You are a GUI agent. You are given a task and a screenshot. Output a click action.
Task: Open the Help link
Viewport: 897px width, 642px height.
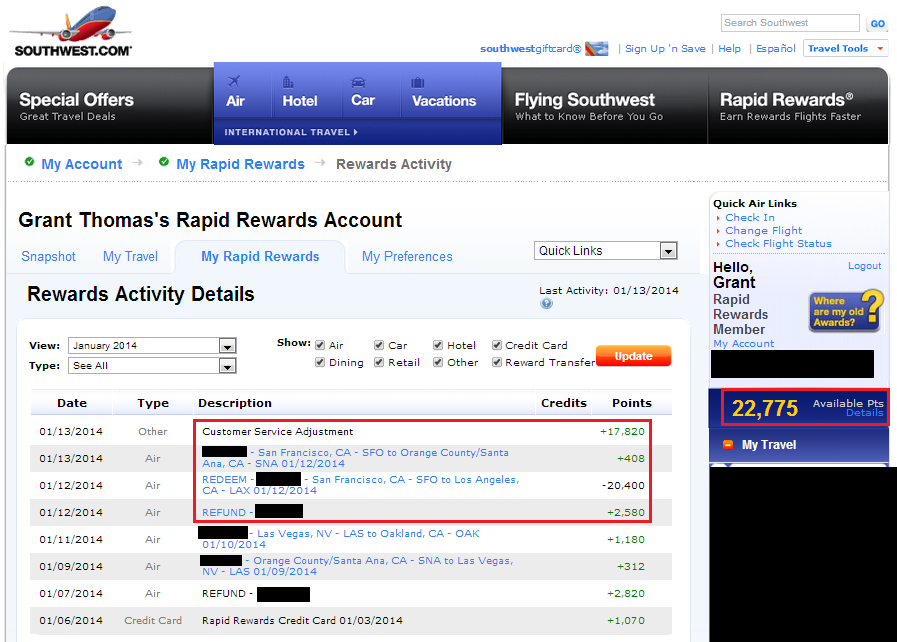click(729, 49)
